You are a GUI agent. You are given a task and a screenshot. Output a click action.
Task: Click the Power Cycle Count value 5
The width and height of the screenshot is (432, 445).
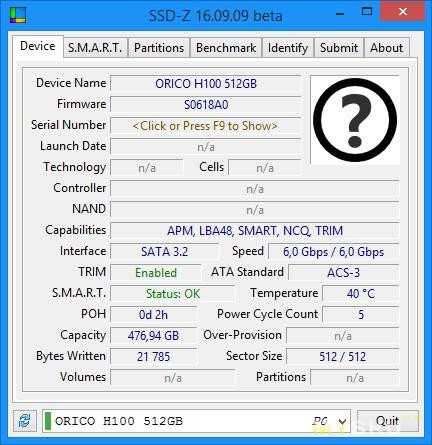[x=361, y=315]
